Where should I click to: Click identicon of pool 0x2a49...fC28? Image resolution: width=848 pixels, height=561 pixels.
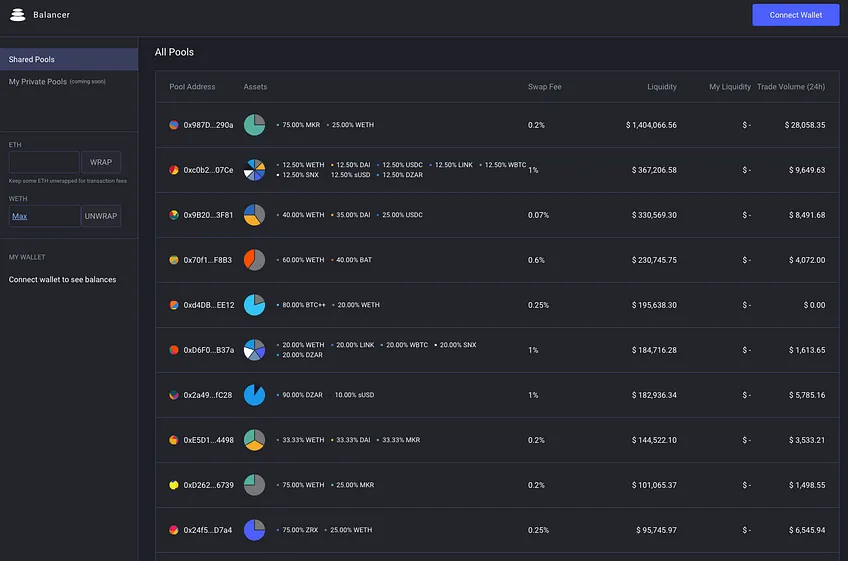click(x=174, y=395)
